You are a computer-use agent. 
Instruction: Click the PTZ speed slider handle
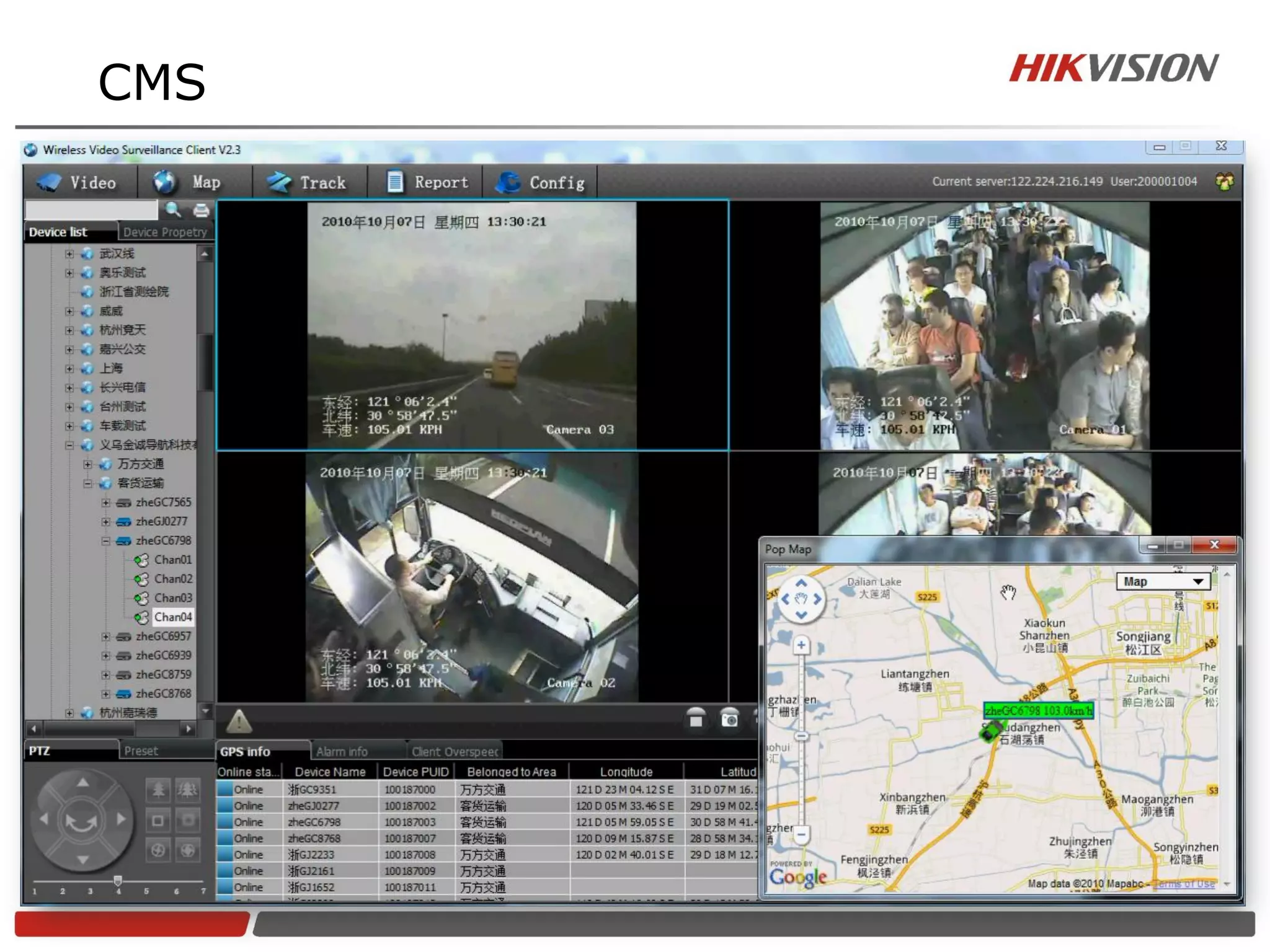click(x=118, y=879)
